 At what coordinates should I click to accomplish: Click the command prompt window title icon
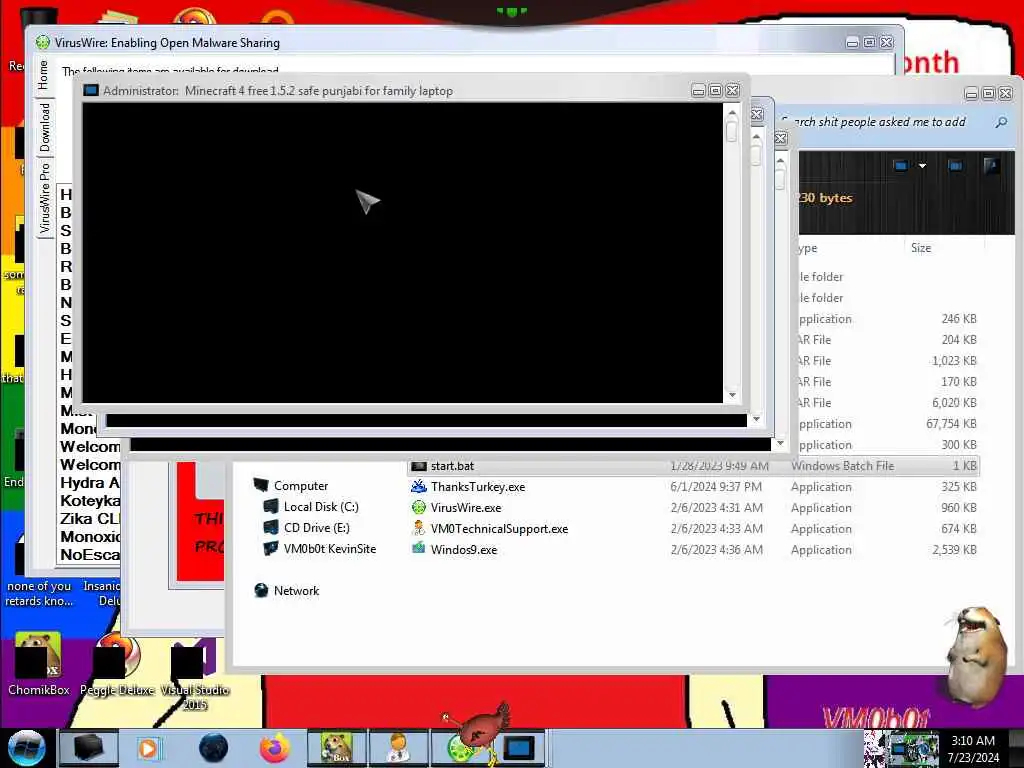coord(91,91)
